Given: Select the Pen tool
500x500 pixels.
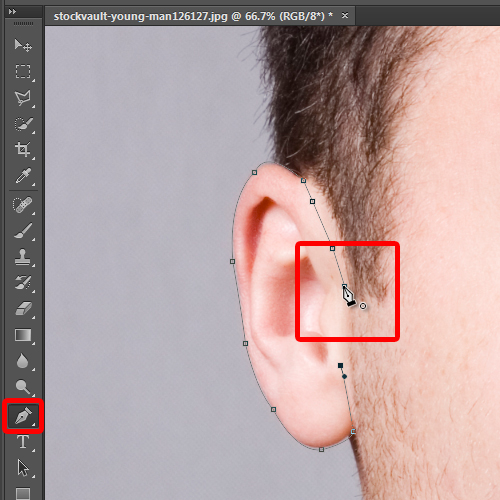Looking at the screenshot, I should [x=23, y=416].
